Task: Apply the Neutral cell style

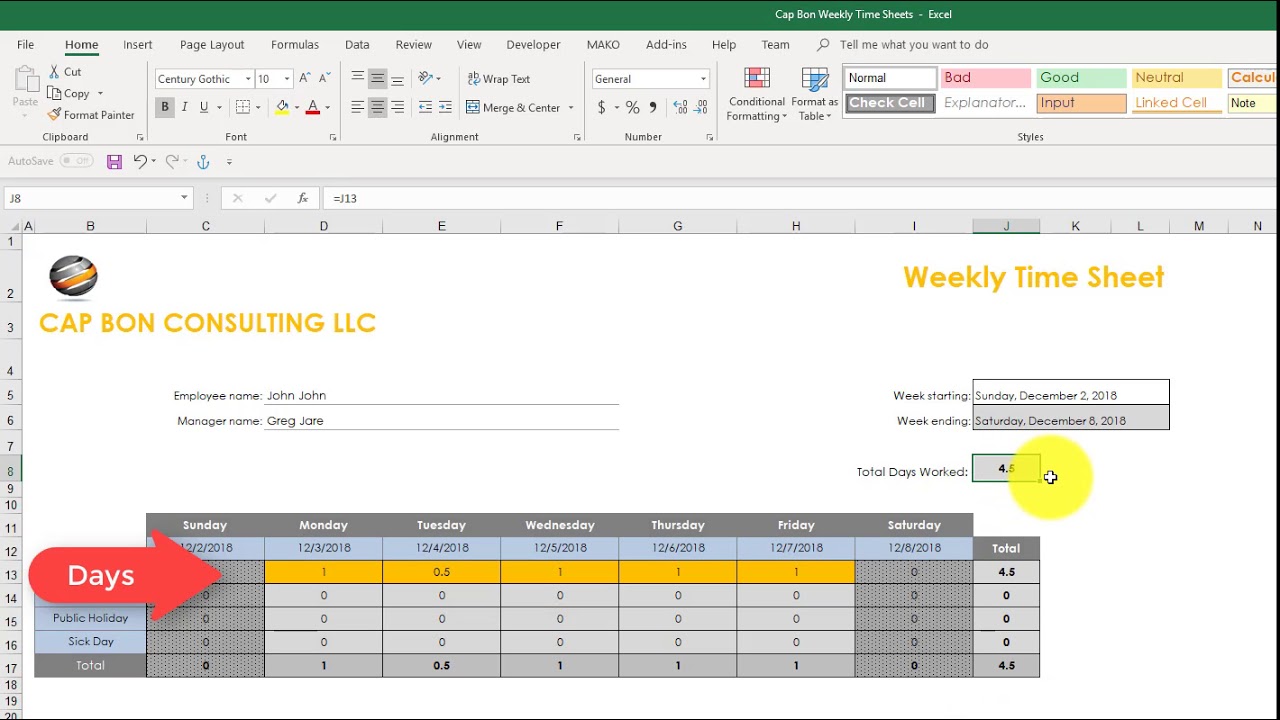Action: pyautogui.click(x=1177, y=78)
